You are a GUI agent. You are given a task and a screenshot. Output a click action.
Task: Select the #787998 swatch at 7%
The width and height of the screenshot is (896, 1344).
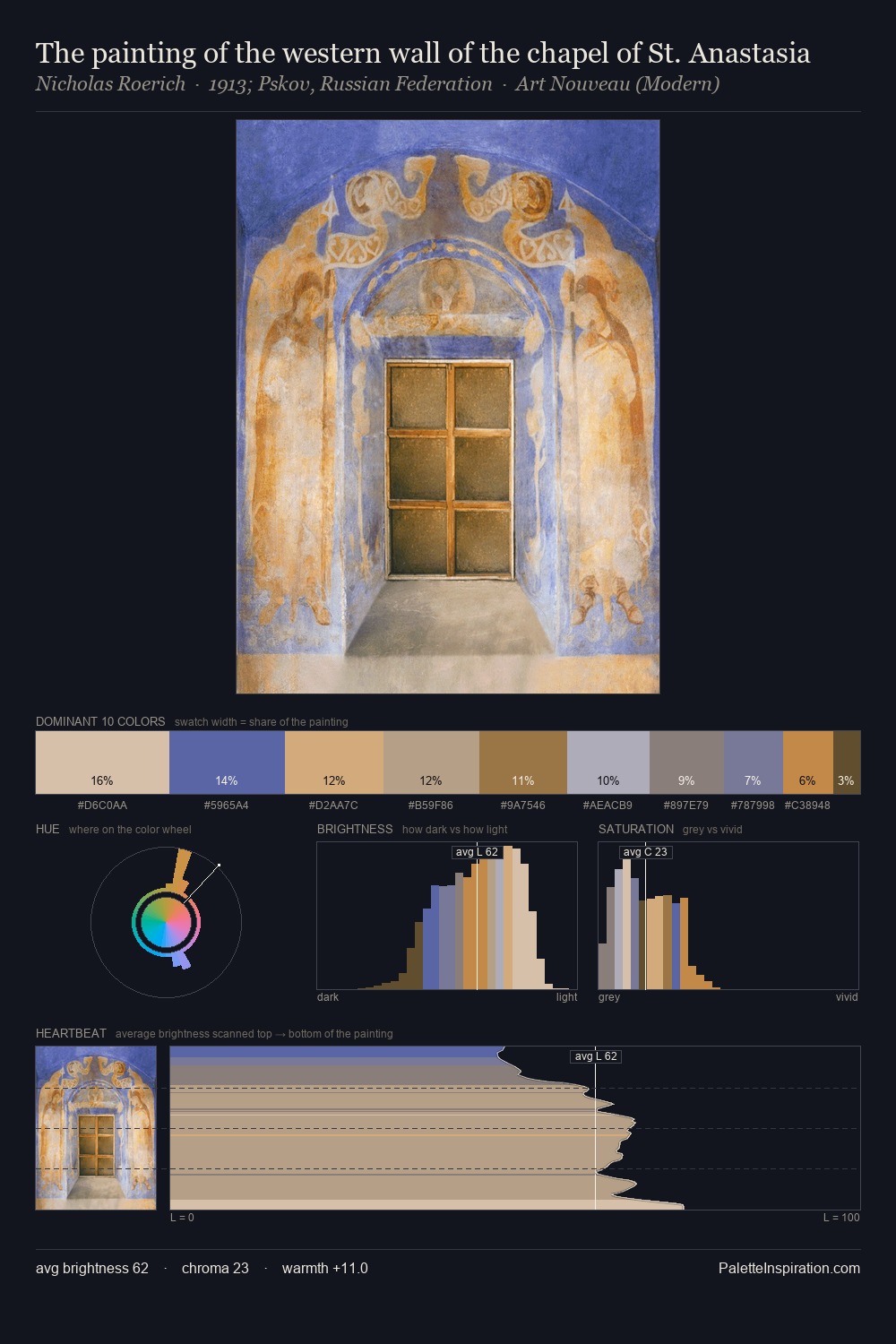click(x=754, y=762)
